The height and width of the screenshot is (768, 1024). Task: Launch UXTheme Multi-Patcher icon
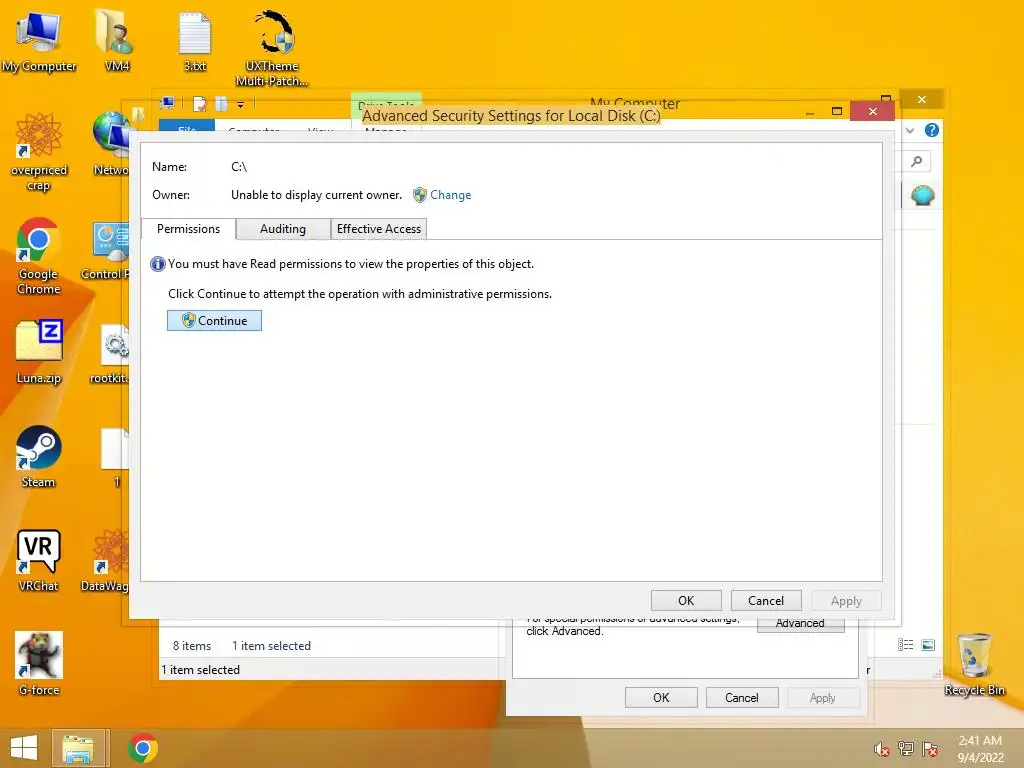[x=272, y=47]
